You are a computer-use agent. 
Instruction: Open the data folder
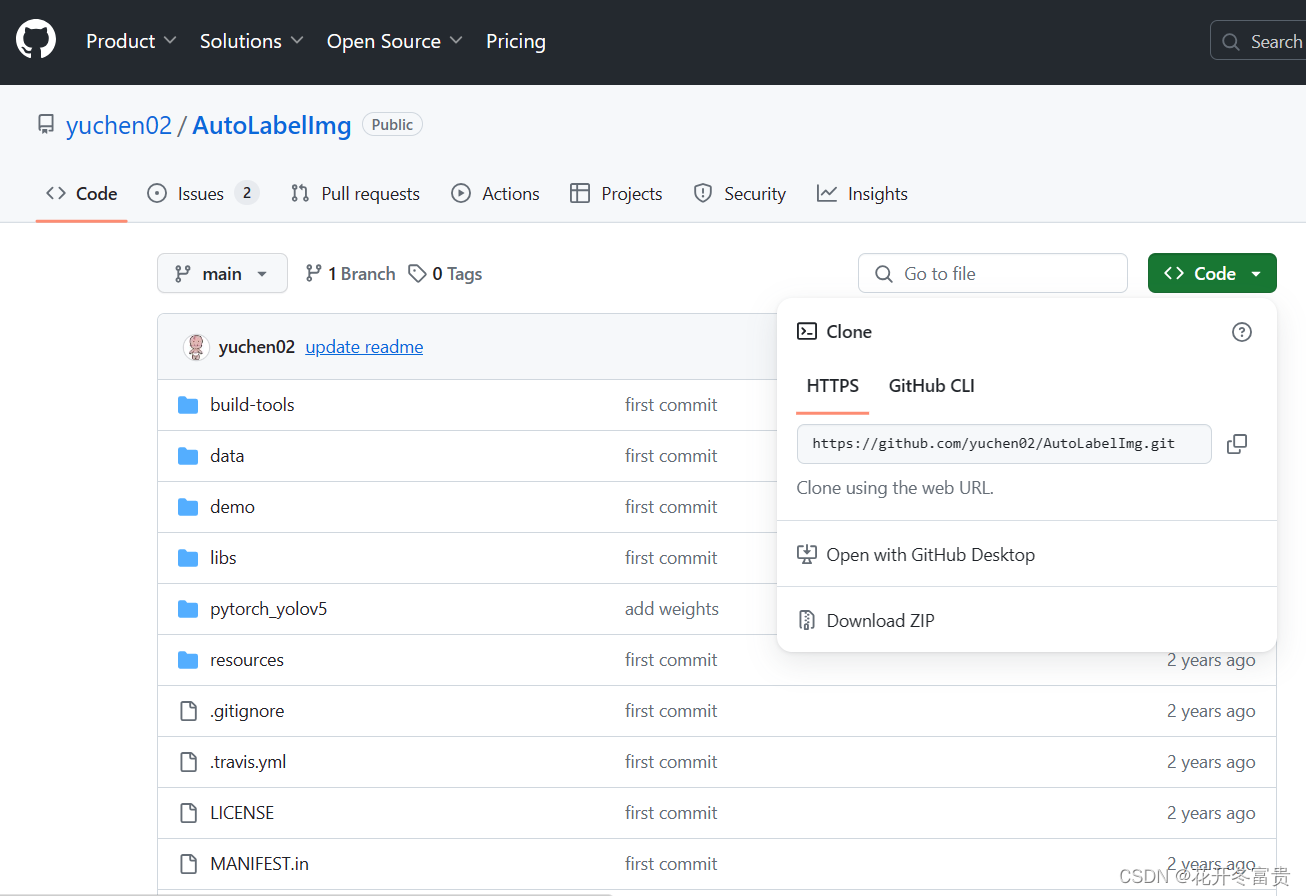pyautogui.click(x=227, y=456)
